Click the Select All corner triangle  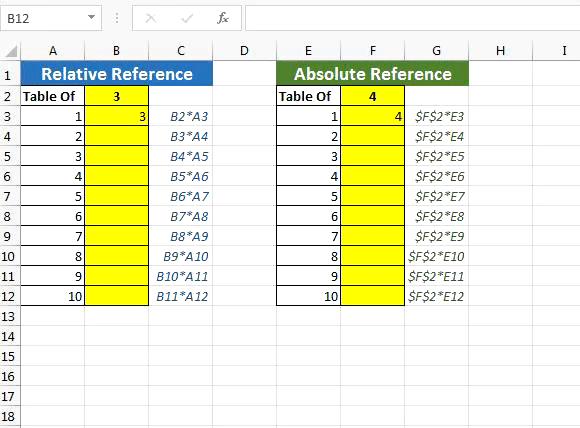pyautogui.click(x=11, y=51)
